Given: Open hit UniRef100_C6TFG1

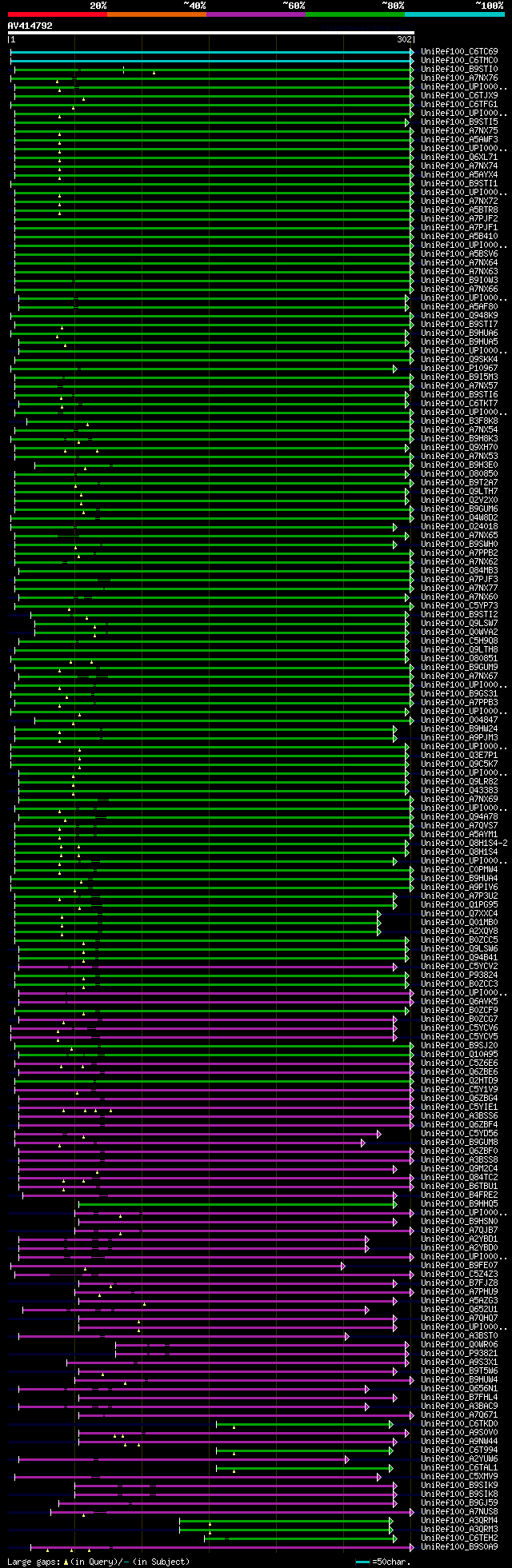Looking at the screenshot, I should point(459,105).
